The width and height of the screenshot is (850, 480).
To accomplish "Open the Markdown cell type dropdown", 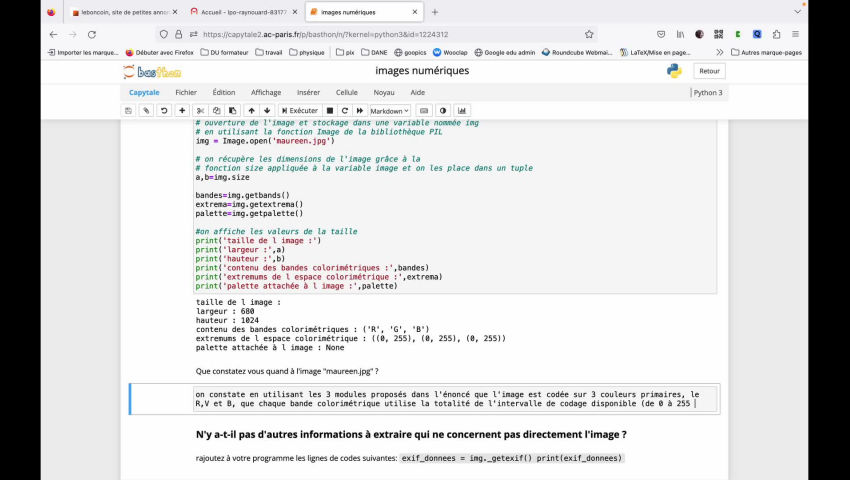I will coord(389,110).
